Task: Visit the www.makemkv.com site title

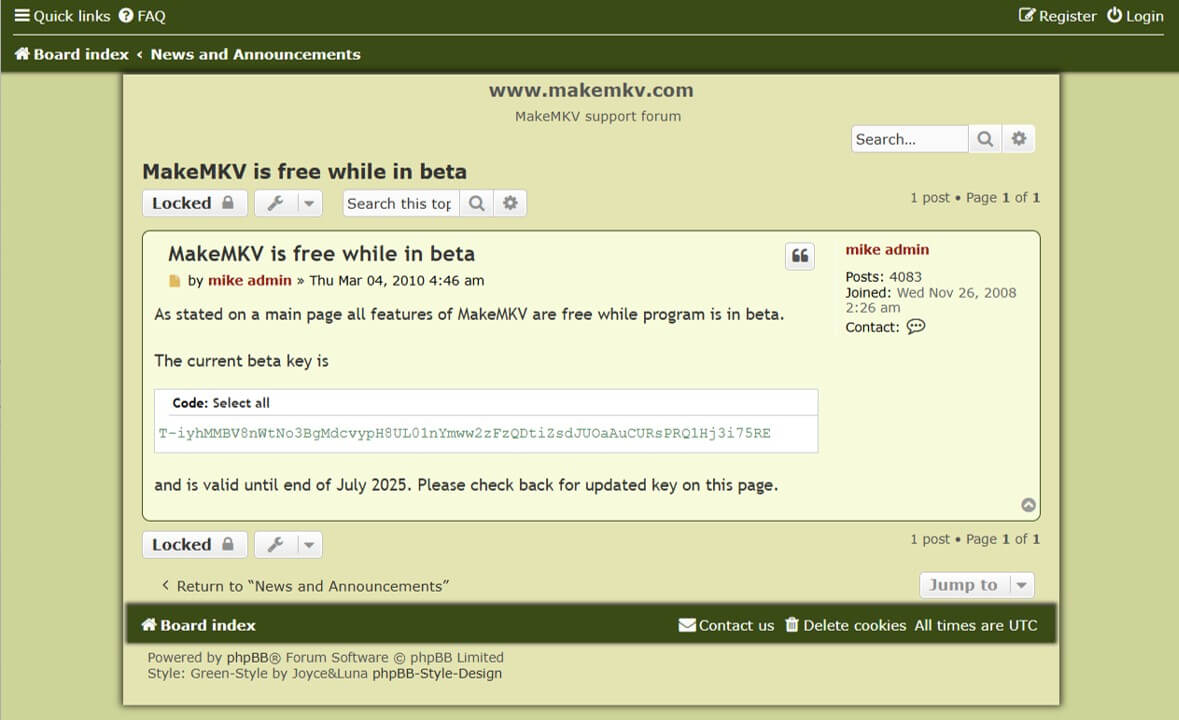Action: (591, 90)
